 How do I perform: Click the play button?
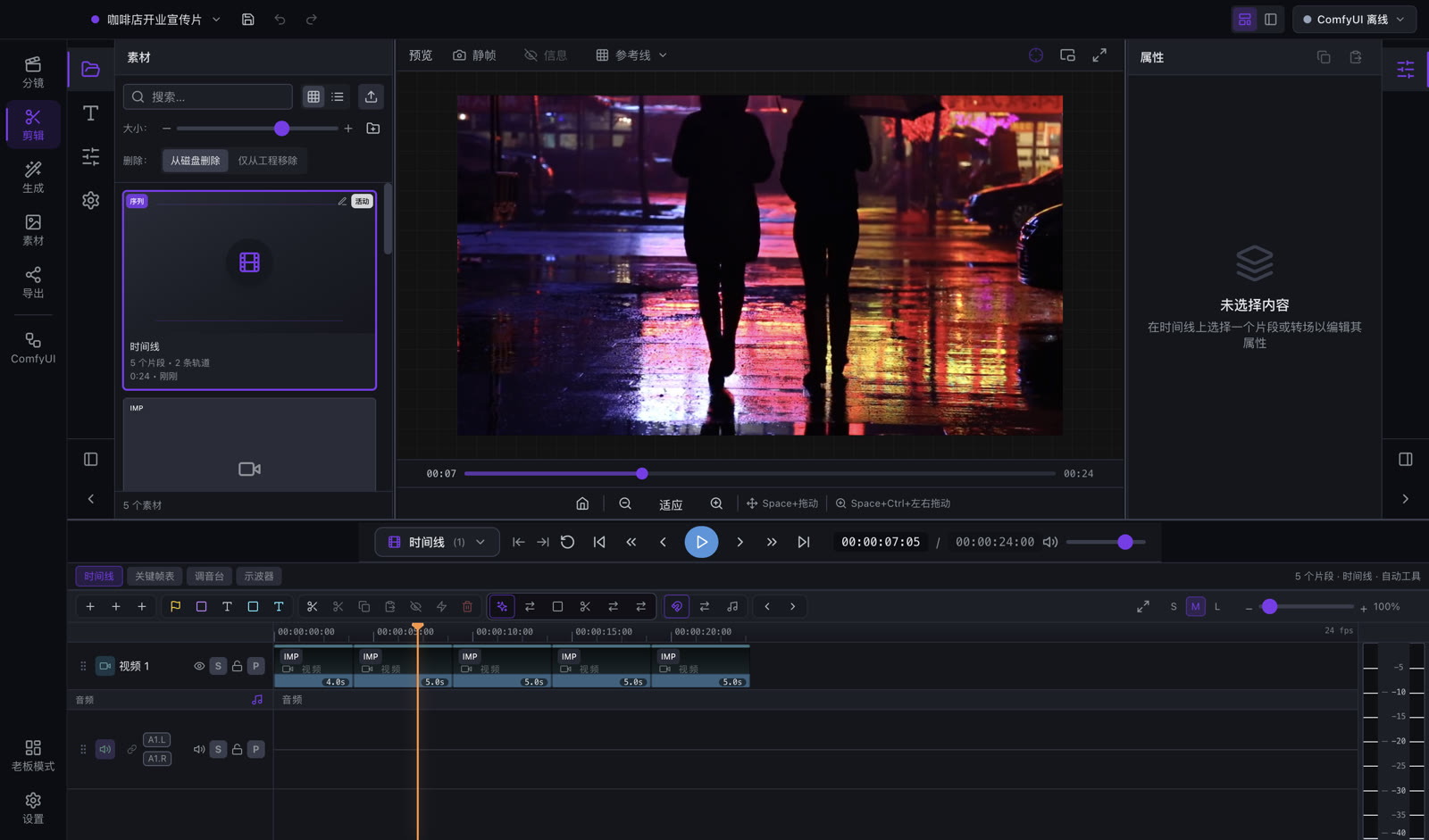[x=701, y=542]
